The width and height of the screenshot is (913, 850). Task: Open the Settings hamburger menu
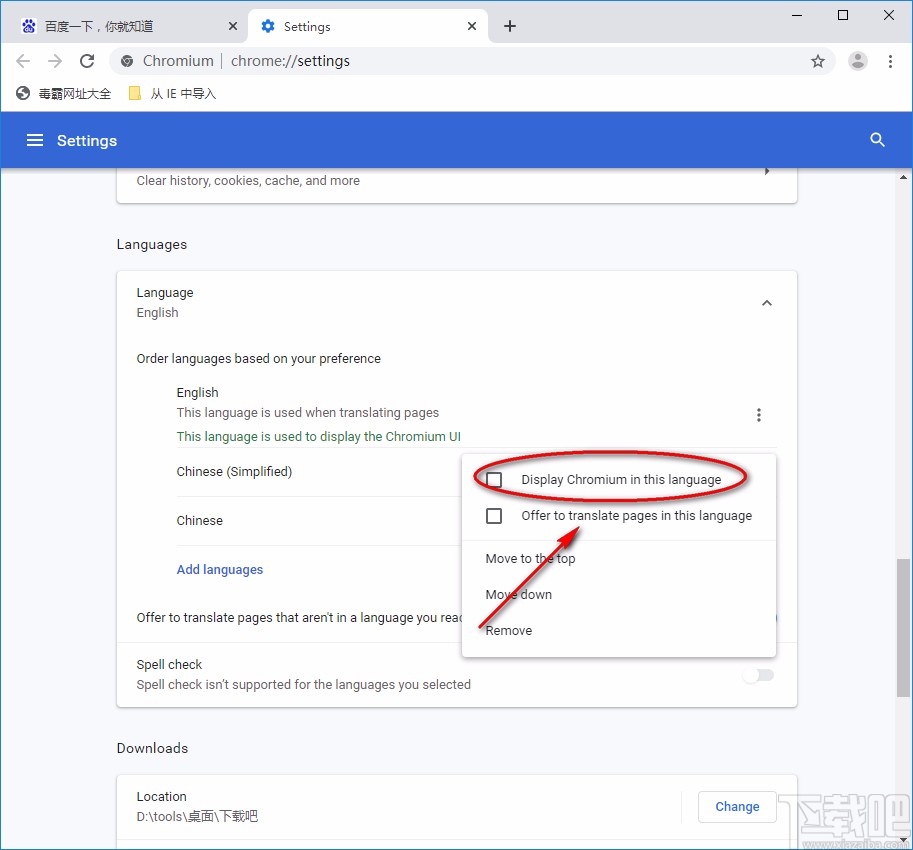point(35,140)
